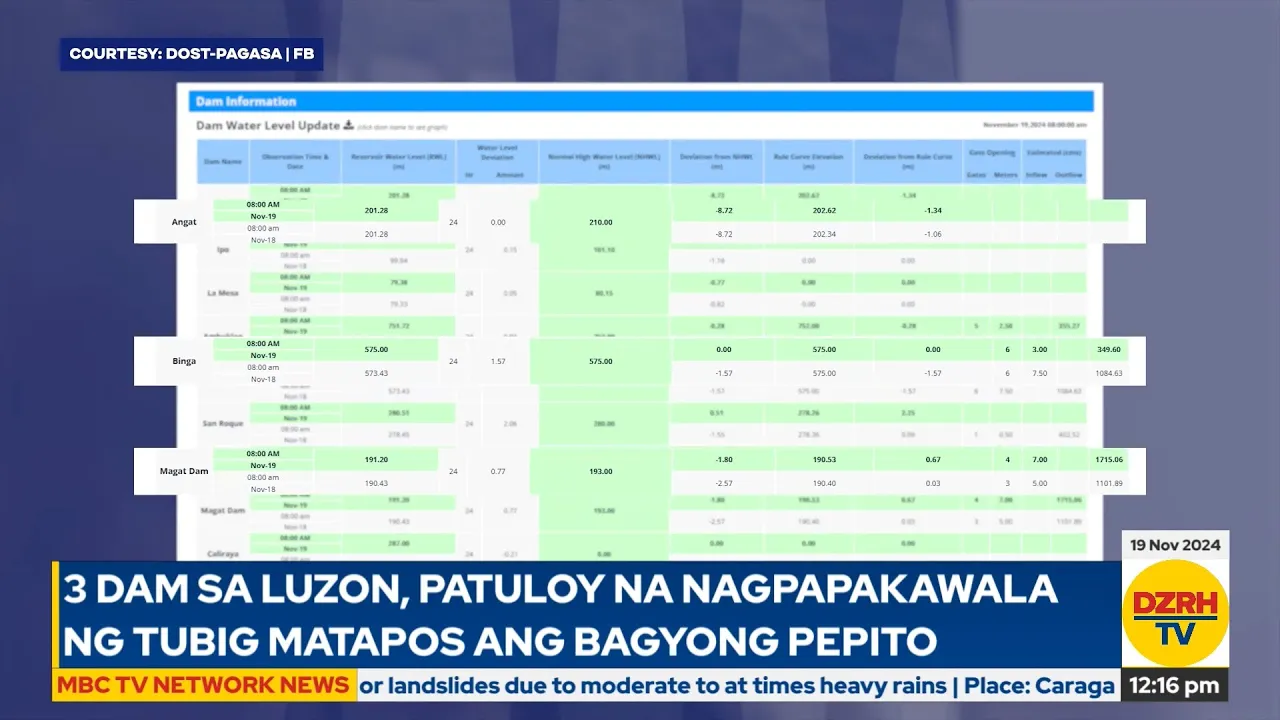This screenshot has height=720, width=1280.
Task: Open the Angat dam name link
Action: tap(183, 222)
